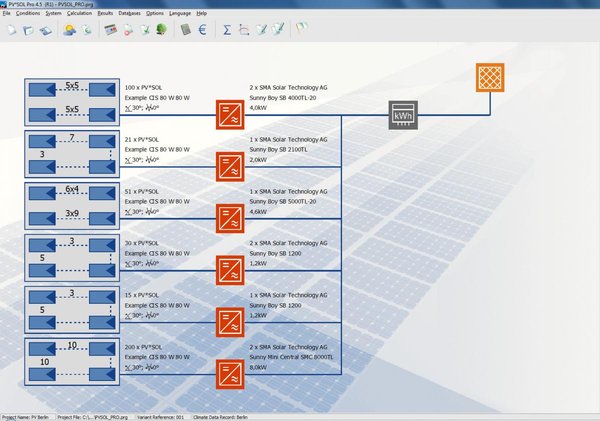Click the '51 x PV*SOL' label
This screenshot has height=421, width=600.
click(142, 191)
